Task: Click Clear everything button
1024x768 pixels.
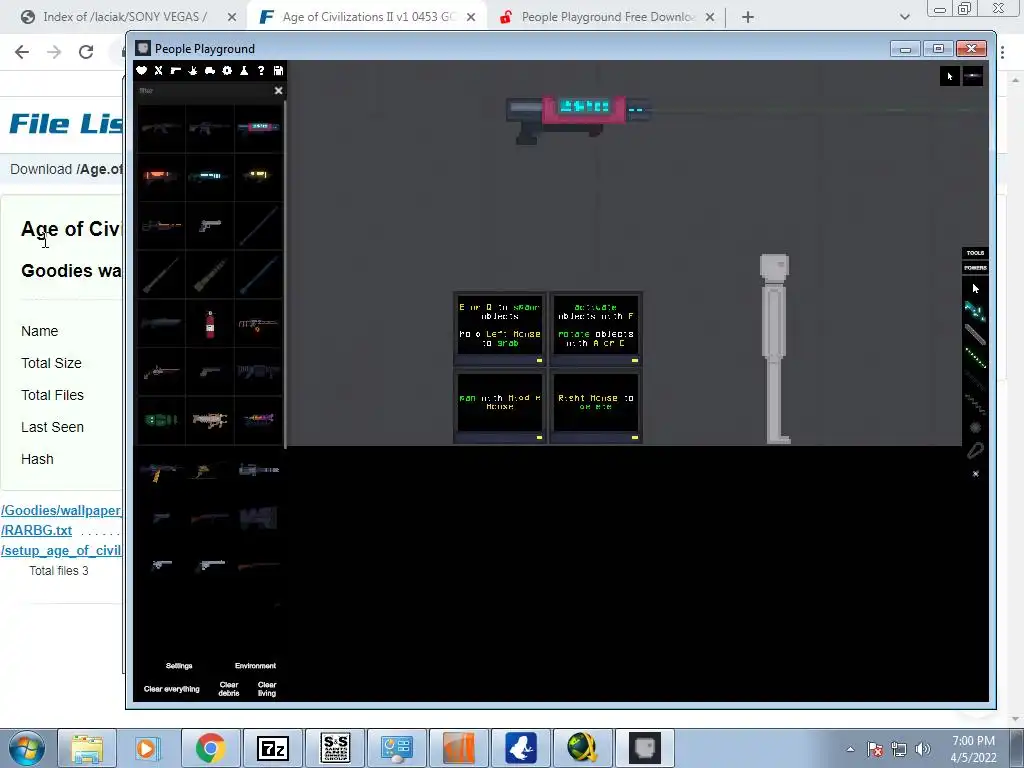Action: coord(172,689)
